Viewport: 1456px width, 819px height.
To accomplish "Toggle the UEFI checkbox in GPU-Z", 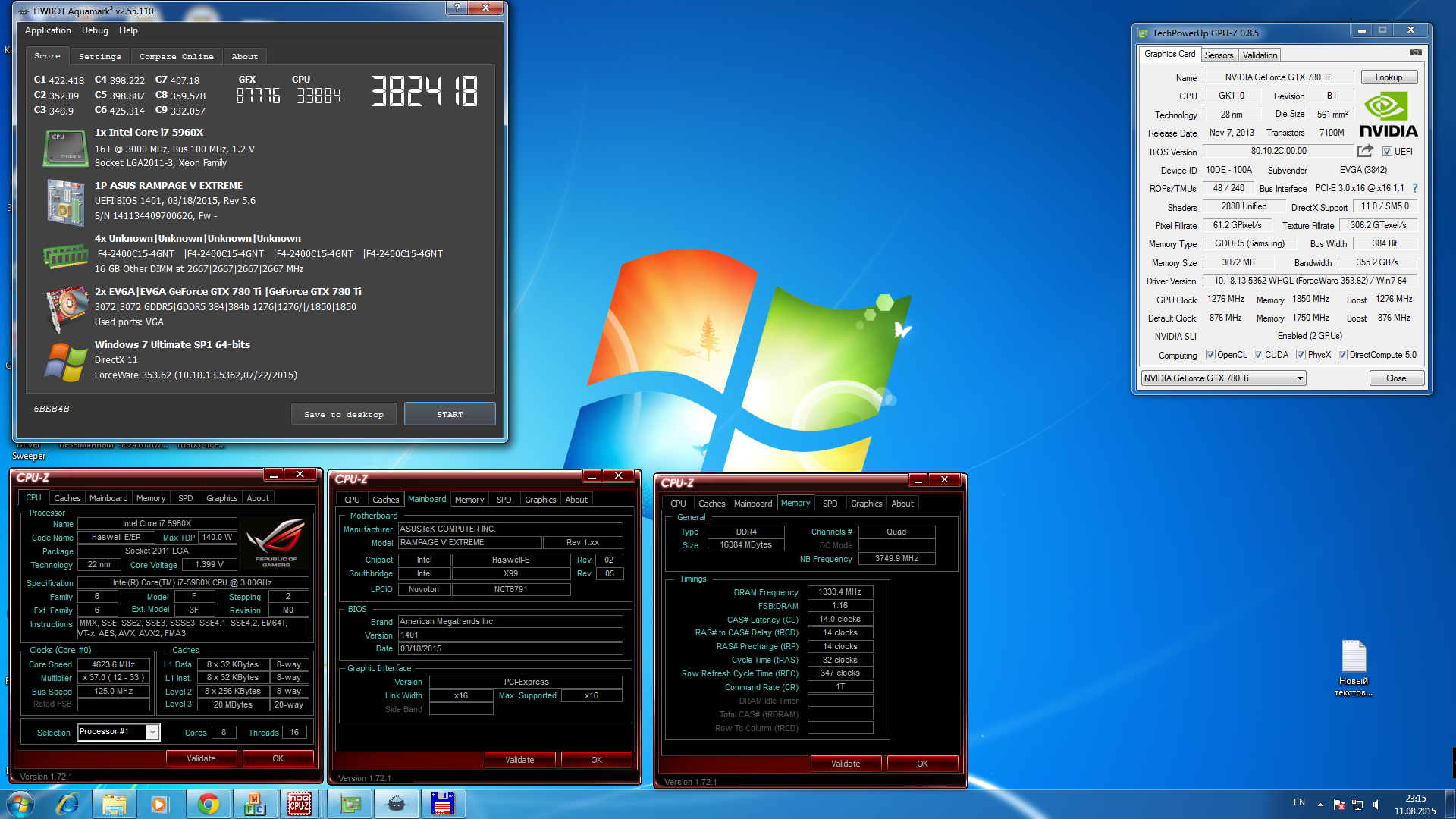I will pos(1387,152).
